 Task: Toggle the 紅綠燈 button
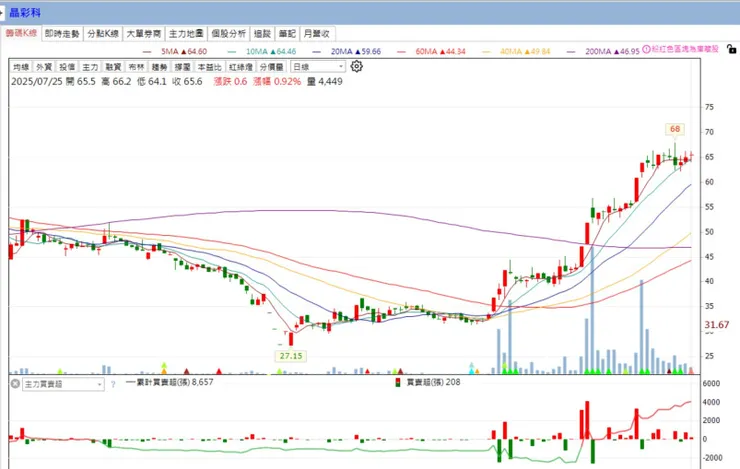pyautogui.click(x=241, y=67)
